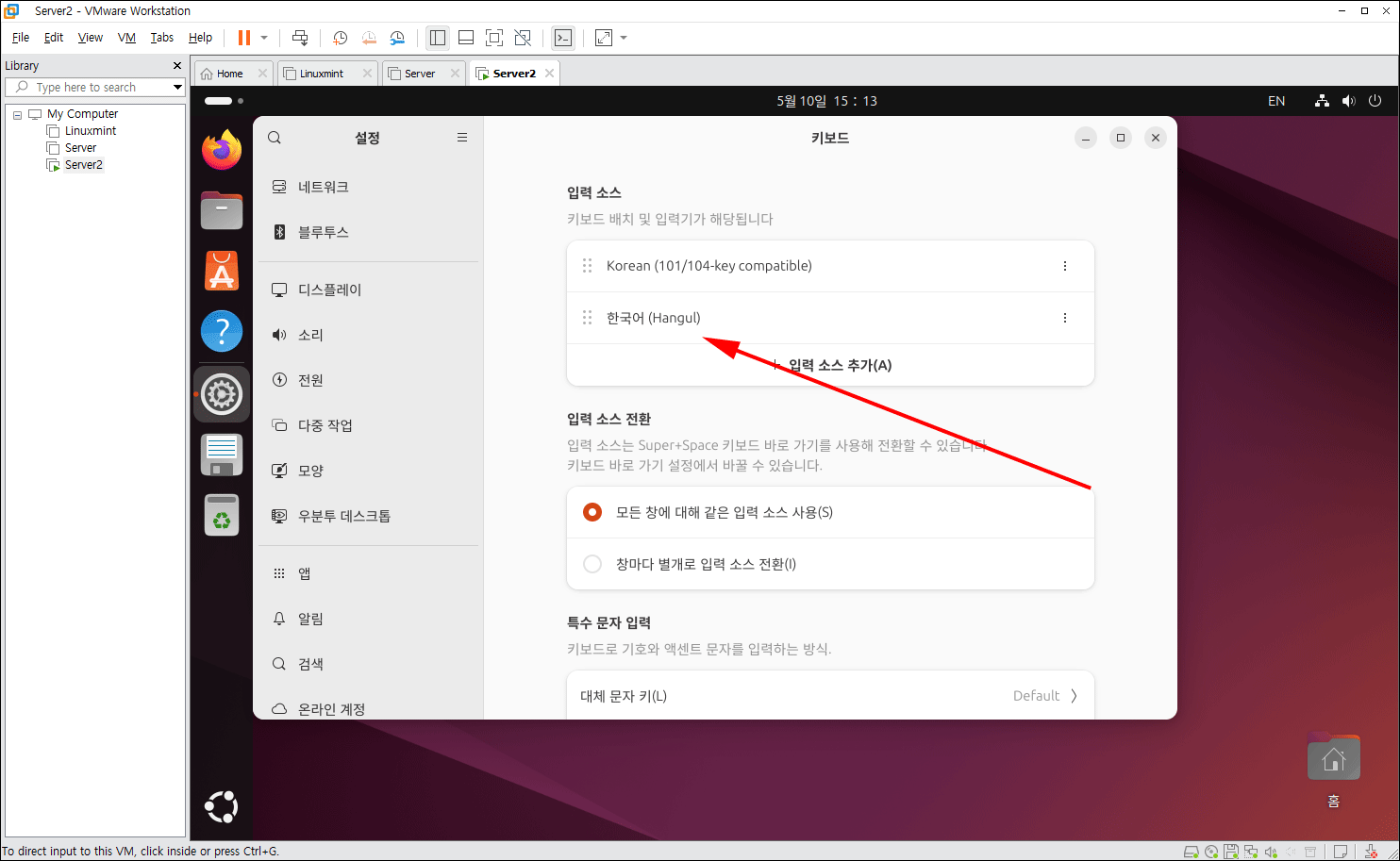Toggle the library sidebar view icon
The width and height of the screenshot is (1400, 861).
pos(438,38)
